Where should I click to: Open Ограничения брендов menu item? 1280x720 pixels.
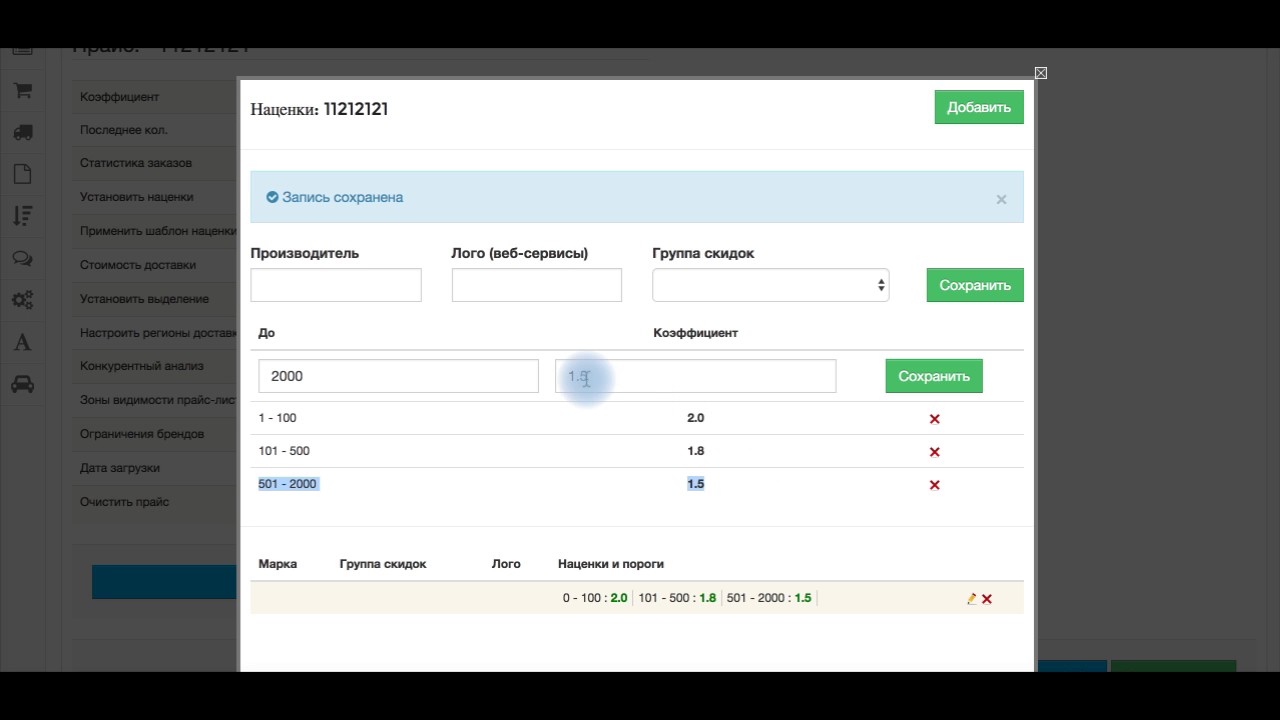tap(142, 434)
